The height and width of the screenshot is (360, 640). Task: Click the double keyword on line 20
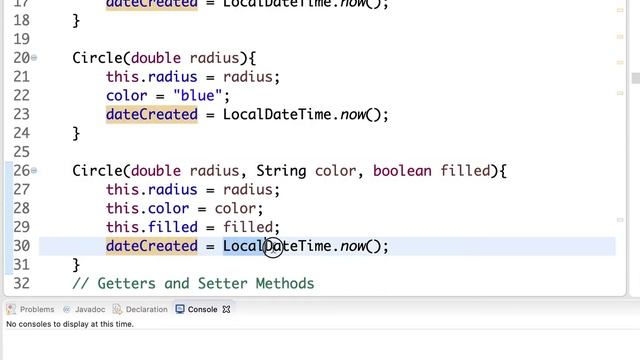[156, 58]
